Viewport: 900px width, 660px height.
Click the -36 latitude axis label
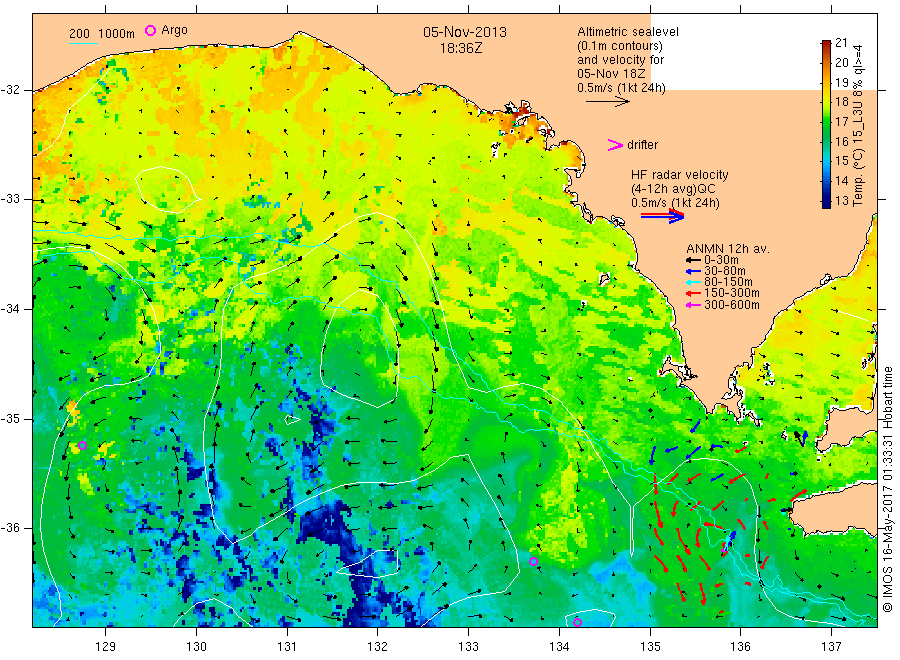coord(9,527)
